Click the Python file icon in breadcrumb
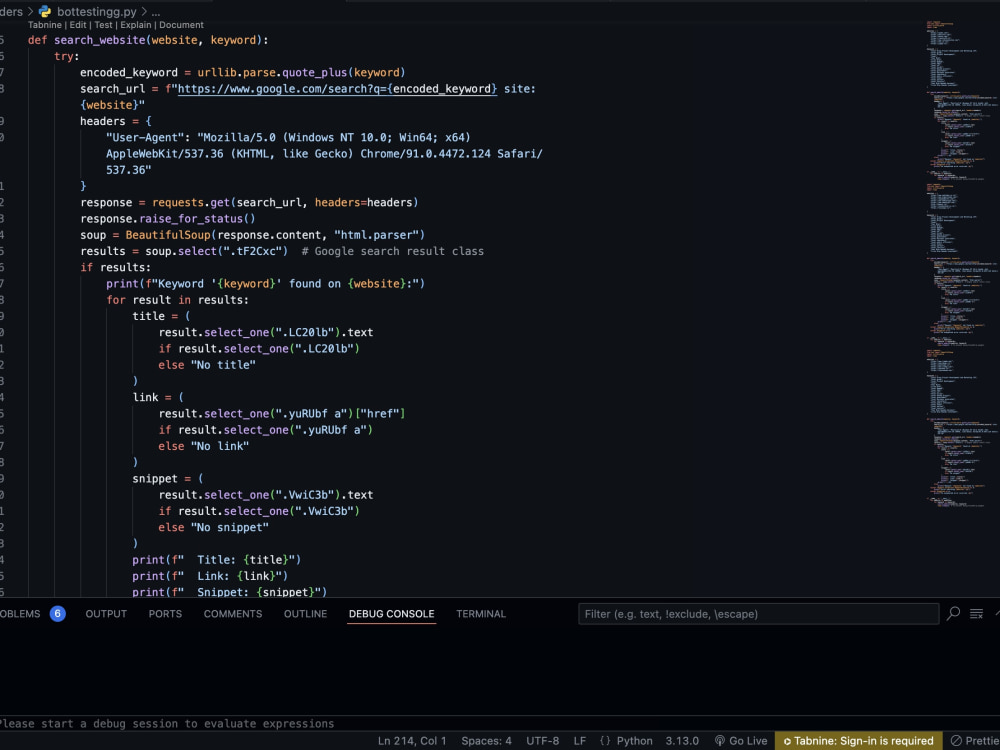This screenshot has height=750, width=1000. click(x=45, y=11)
